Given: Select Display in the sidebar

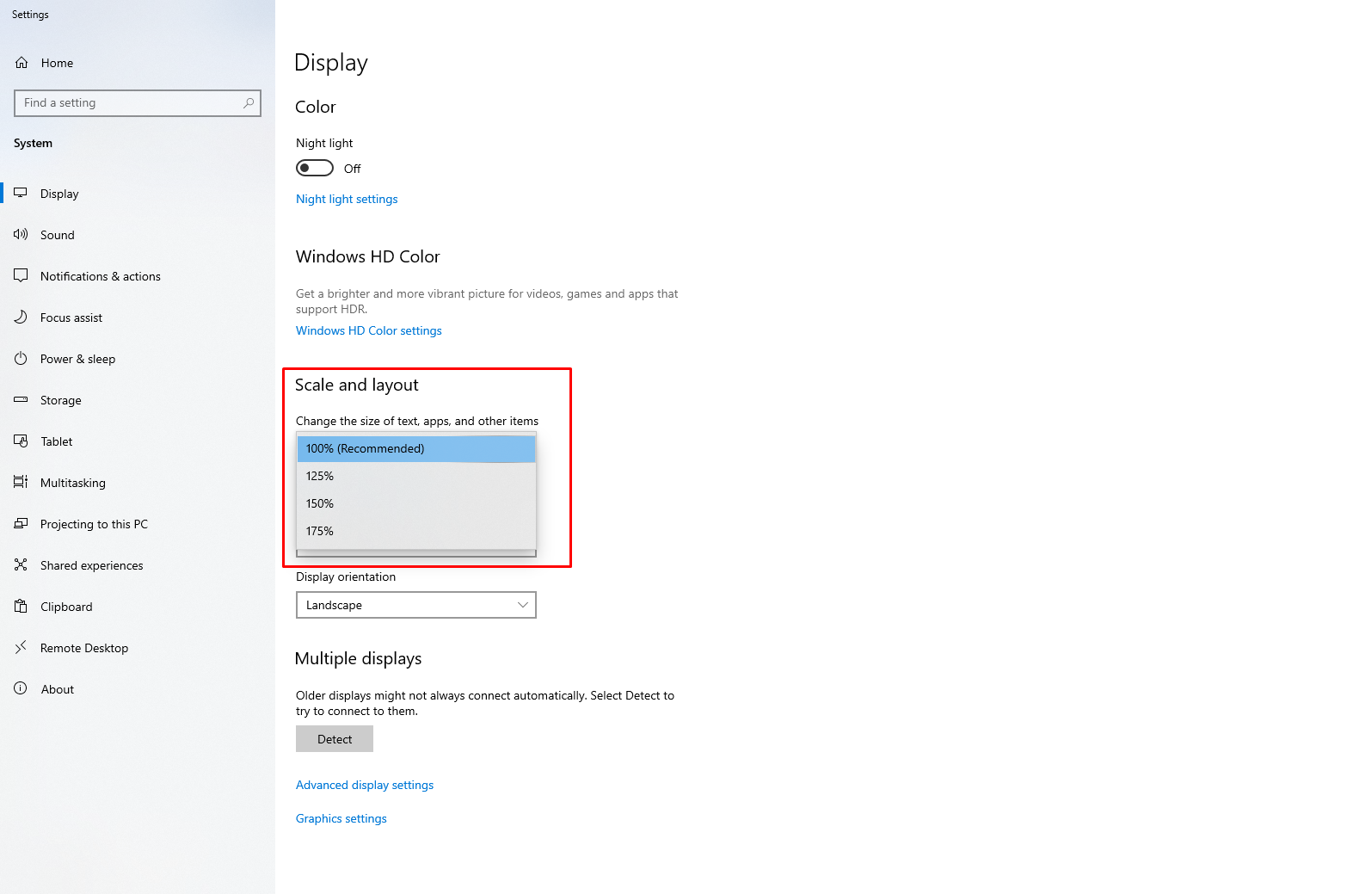Looking at the screenshot, I should (138, 194).
